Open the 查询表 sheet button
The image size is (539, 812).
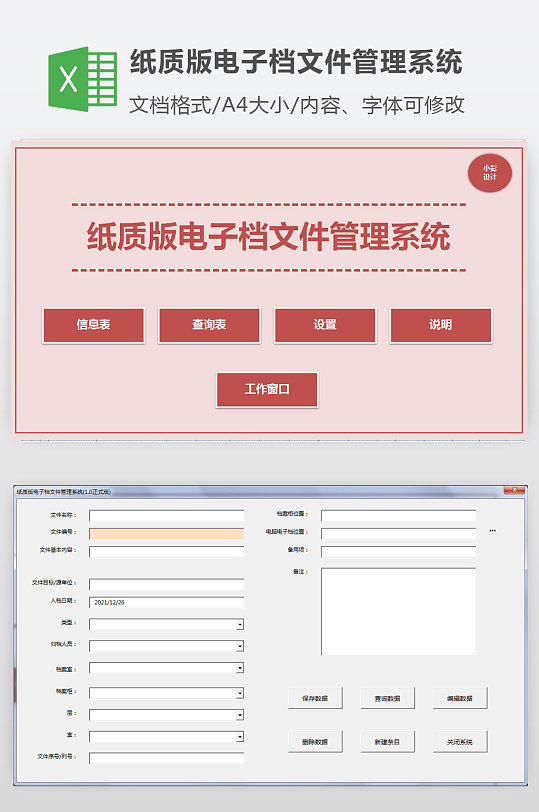(x=209, y=325)
